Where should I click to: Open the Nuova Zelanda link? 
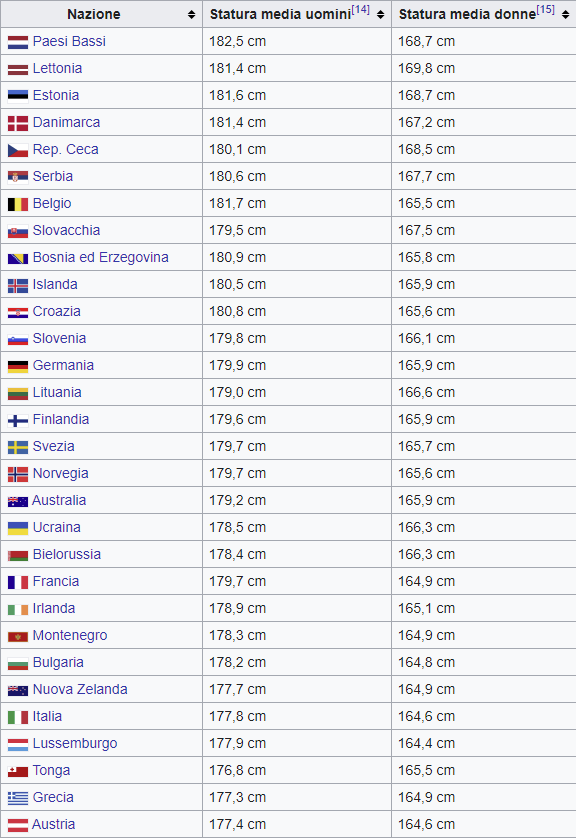coord(80,689)
